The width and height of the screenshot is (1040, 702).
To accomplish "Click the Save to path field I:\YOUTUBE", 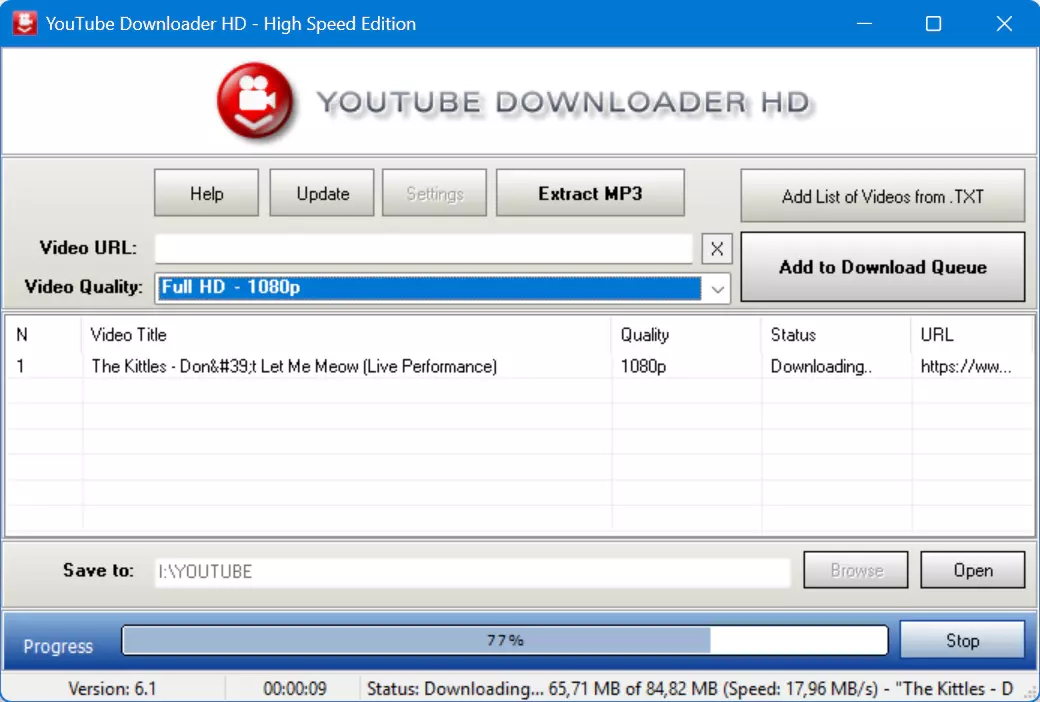I will point(472,572).
